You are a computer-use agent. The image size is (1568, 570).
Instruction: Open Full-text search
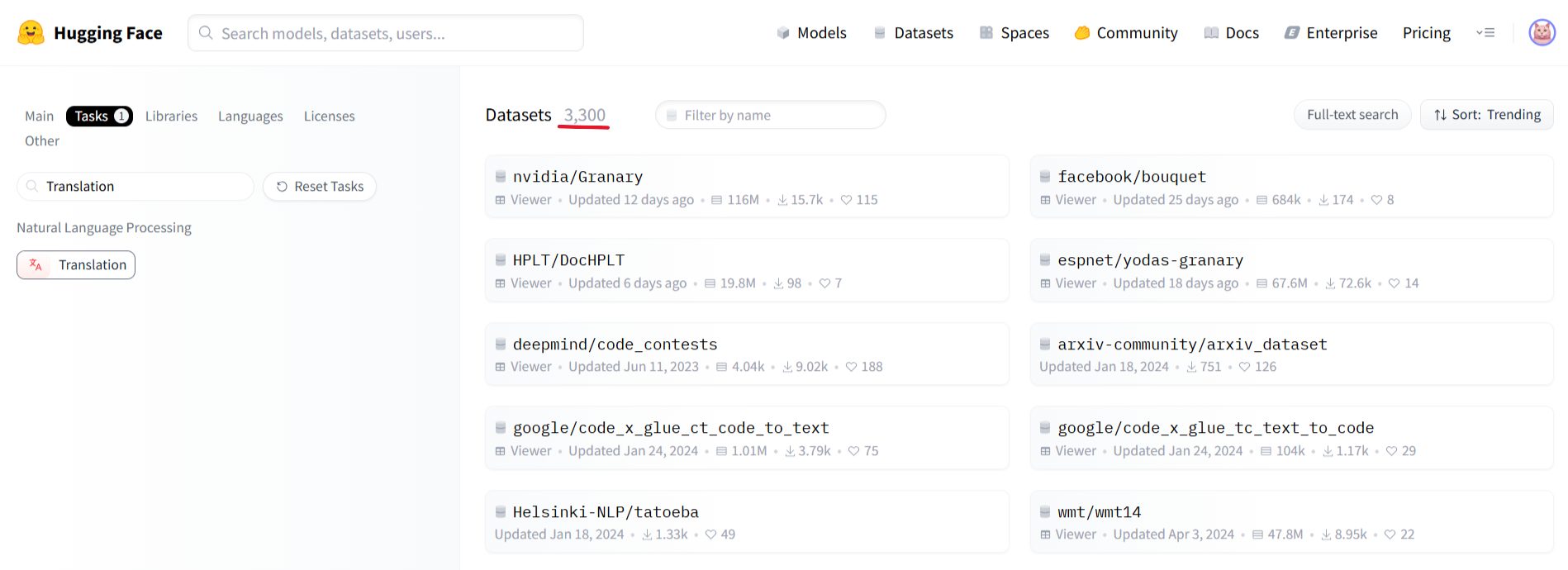coord(1352,115)
